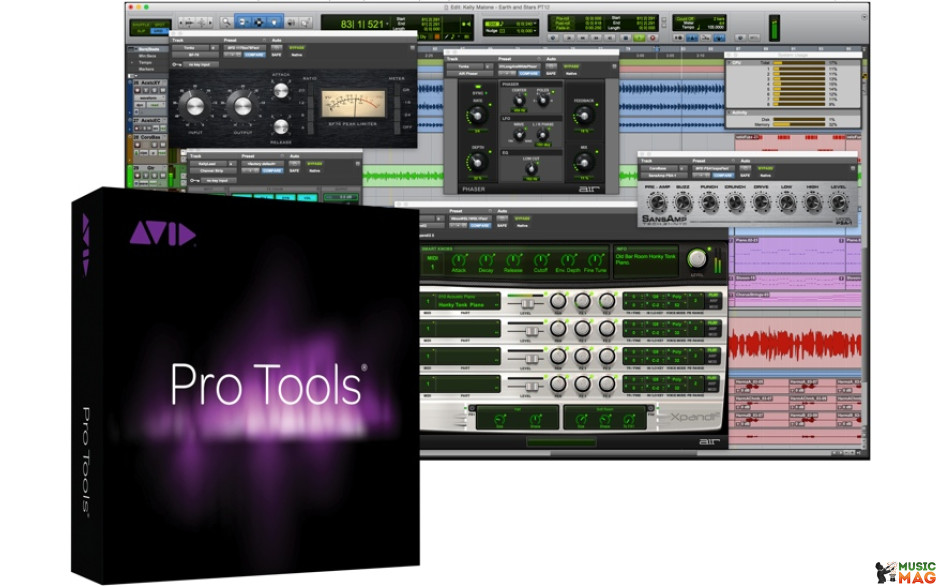Click the Xpand Decay smart knob

click(x=486, y=260)
